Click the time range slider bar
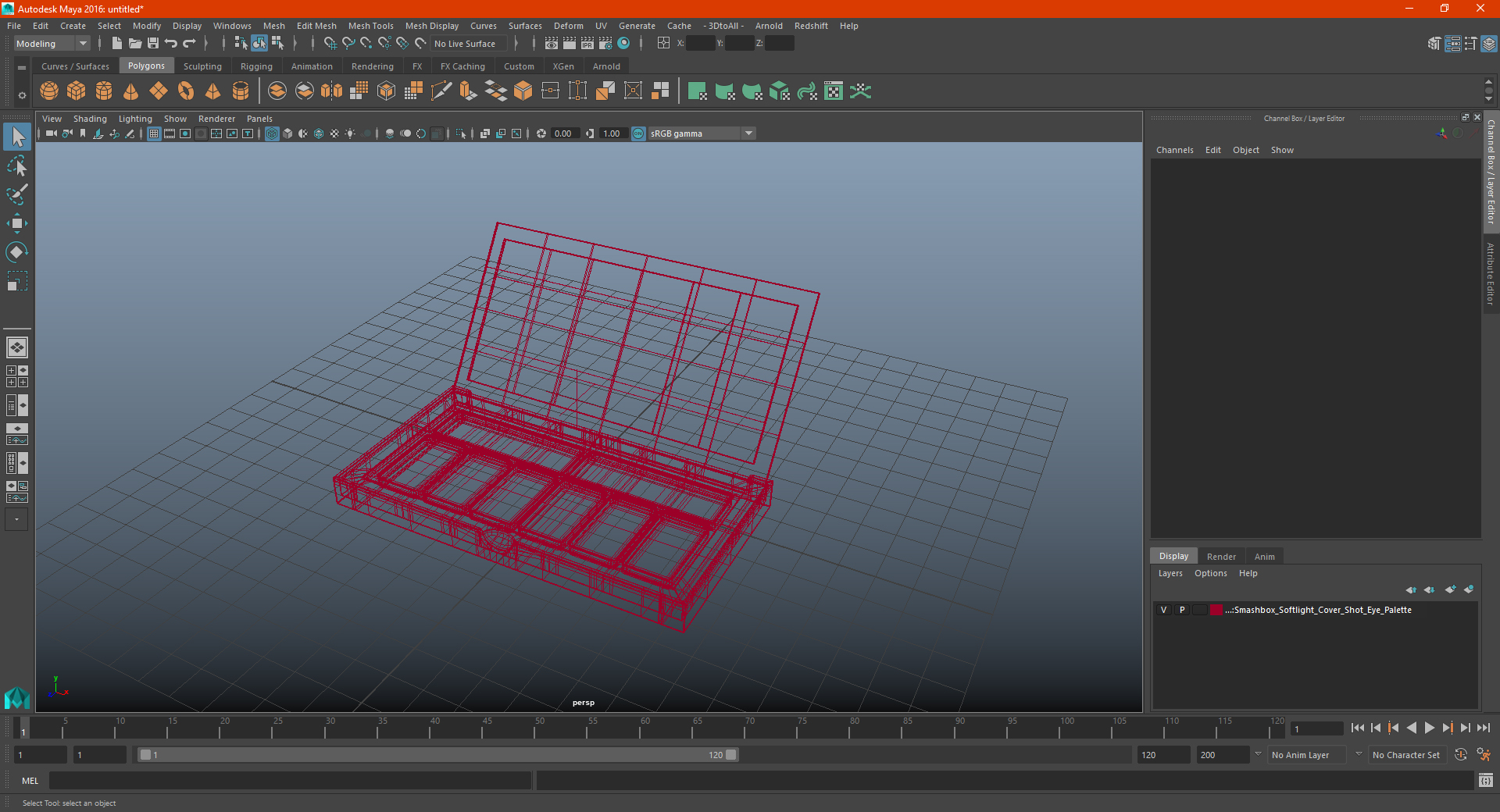1500x812 pixels. pos(437,755)
